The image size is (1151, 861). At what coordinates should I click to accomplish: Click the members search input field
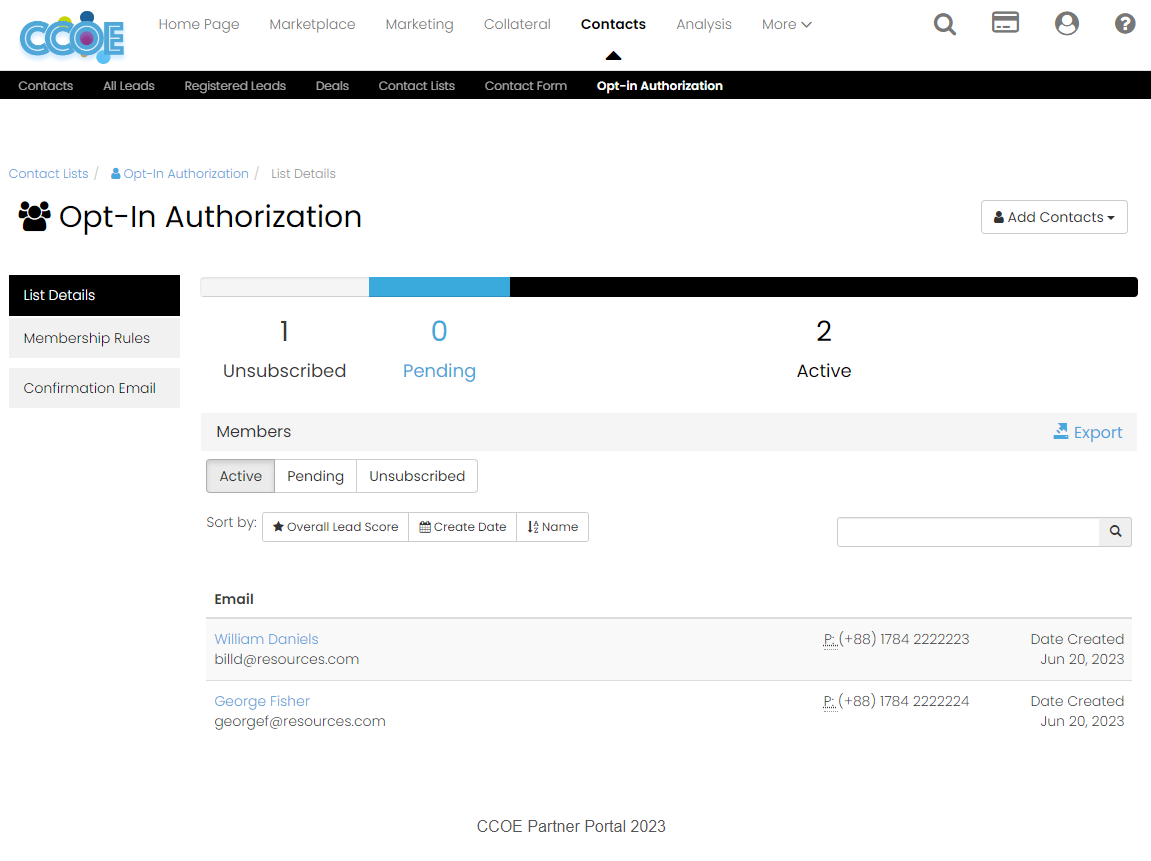pyautogui.click(x=968, y=531)
